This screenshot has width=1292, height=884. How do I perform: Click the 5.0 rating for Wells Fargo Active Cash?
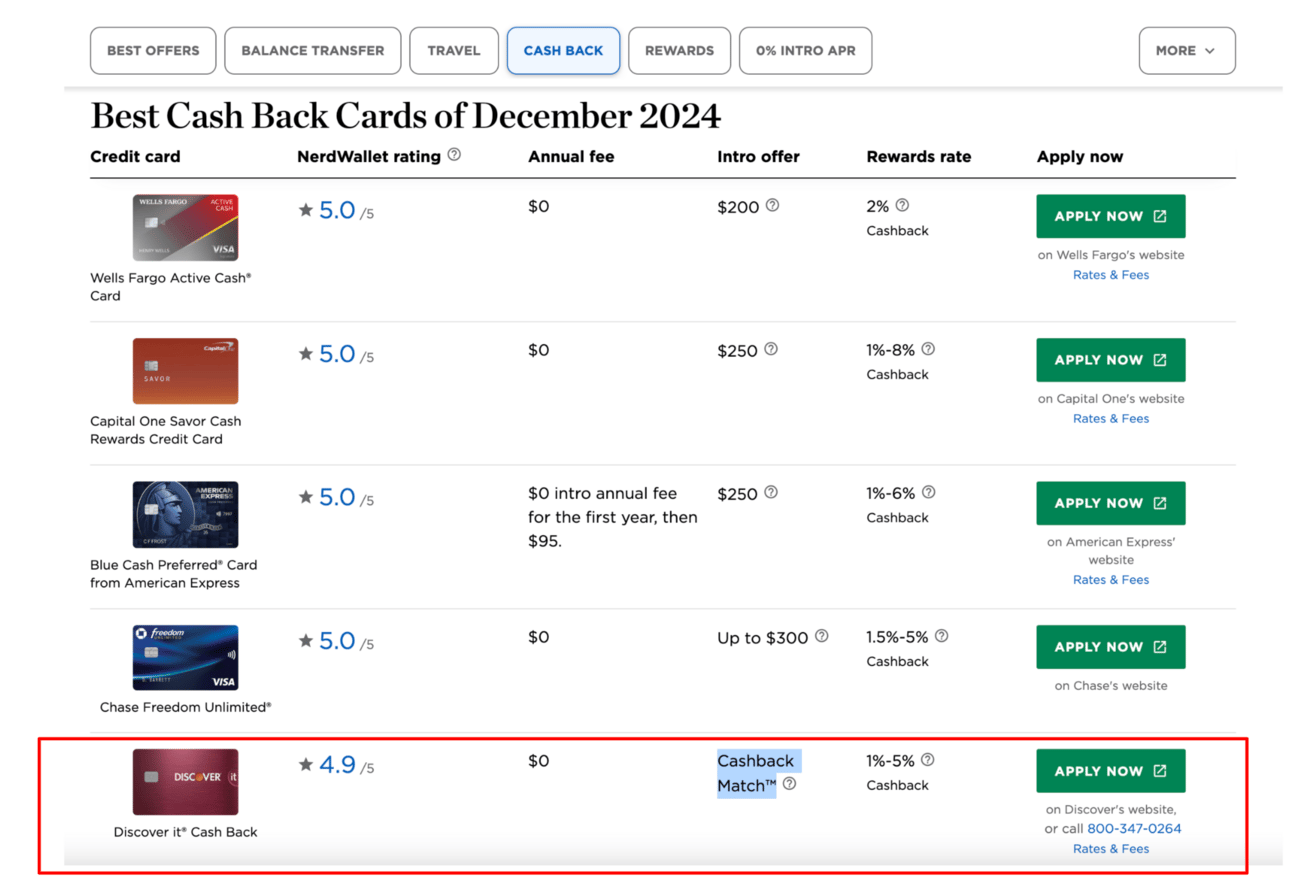coord(337,210)
